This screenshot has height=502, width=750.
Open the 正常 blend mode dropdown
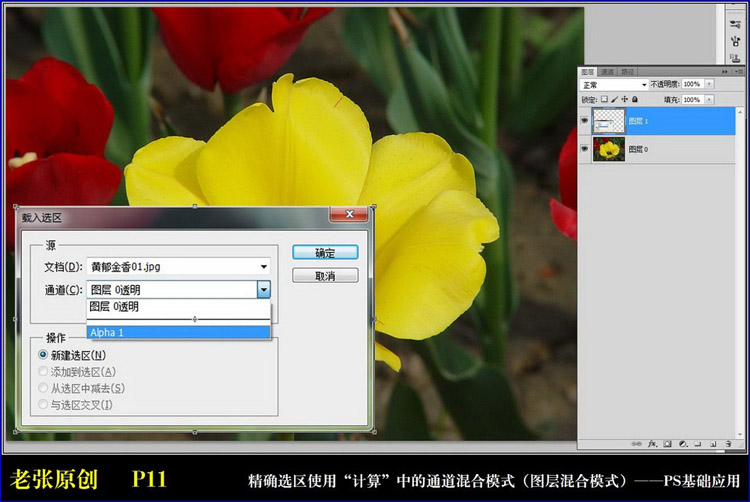(612, 85)
